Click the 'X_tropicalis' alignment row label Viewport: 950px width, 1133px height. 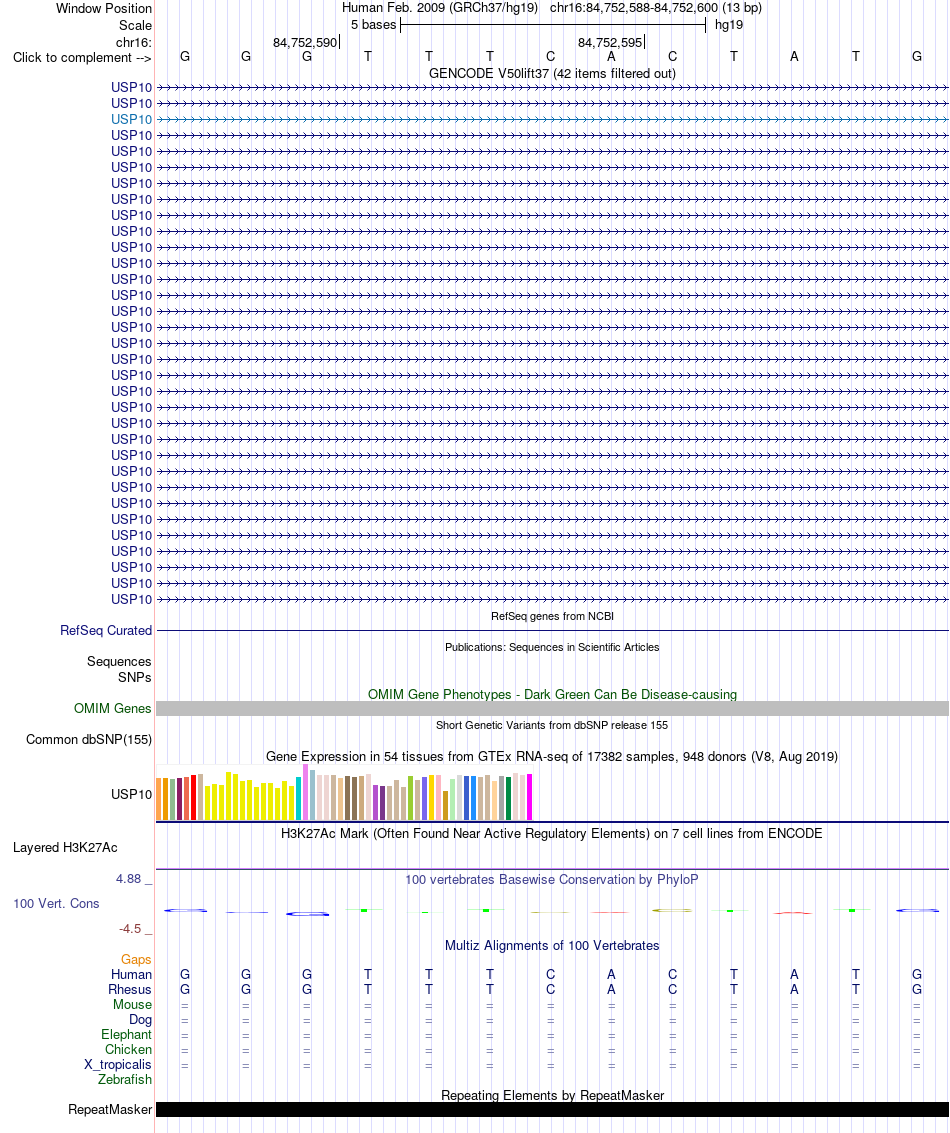pos(118,1064)
